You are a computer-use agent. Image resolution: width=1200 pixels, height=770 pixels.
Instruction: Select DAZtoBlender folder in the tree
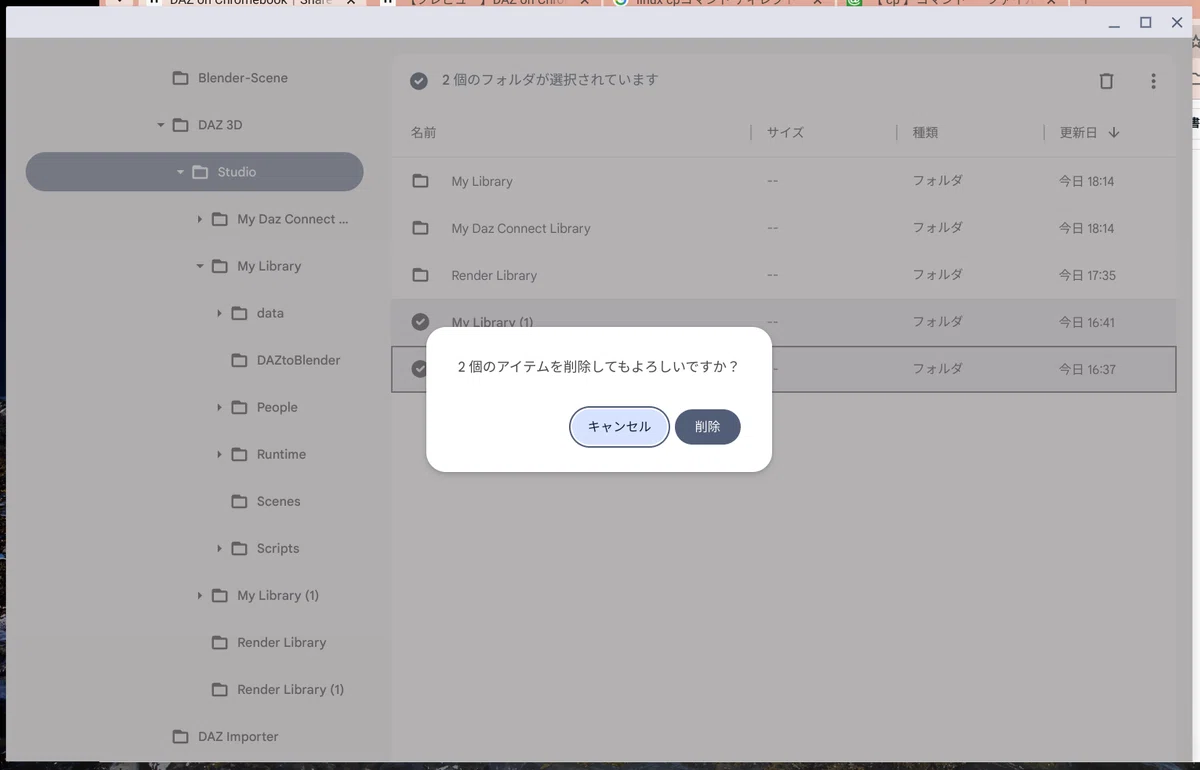click(x=194, y=360)
